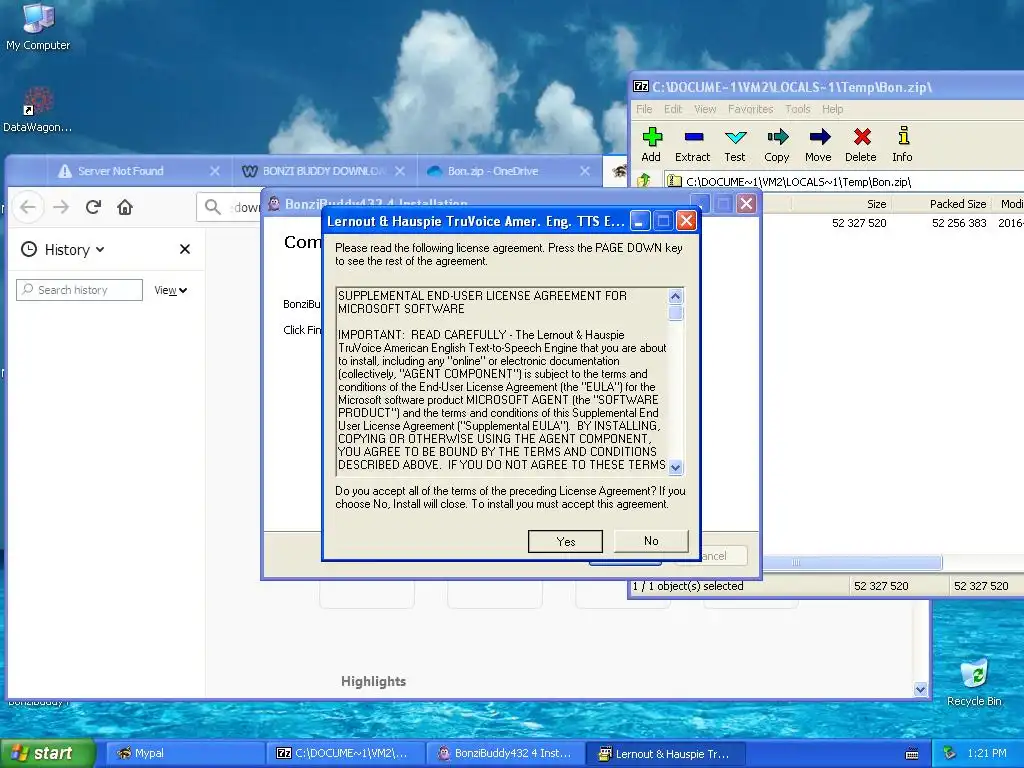Accept the license agreement with Yes
1024x768 pixels.
[x=565, y=541]
